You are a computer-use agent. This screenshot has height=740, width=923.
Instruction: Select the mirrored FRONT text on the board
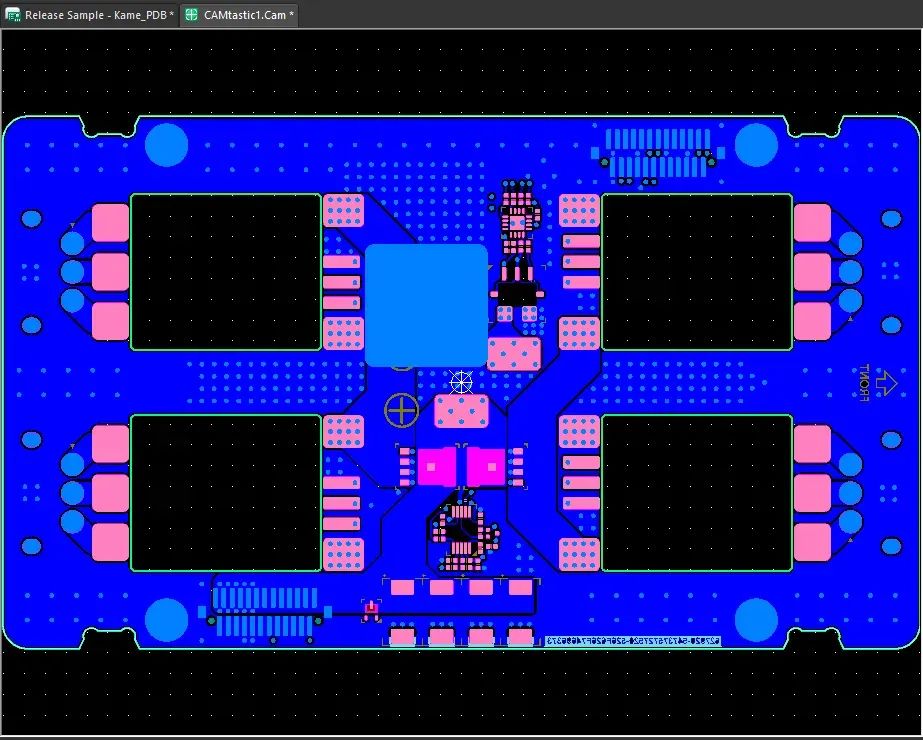pyautogui.click(x=863, y=383)
